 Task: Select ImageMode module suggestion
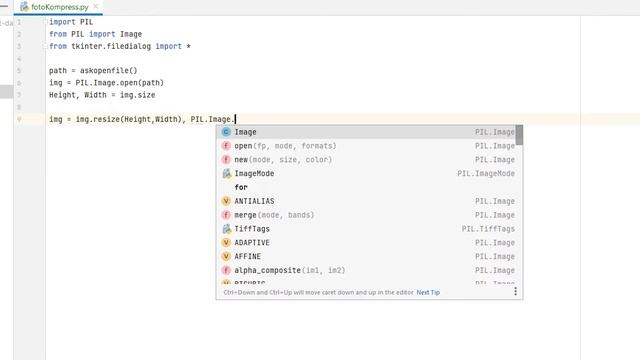point(365,173)
